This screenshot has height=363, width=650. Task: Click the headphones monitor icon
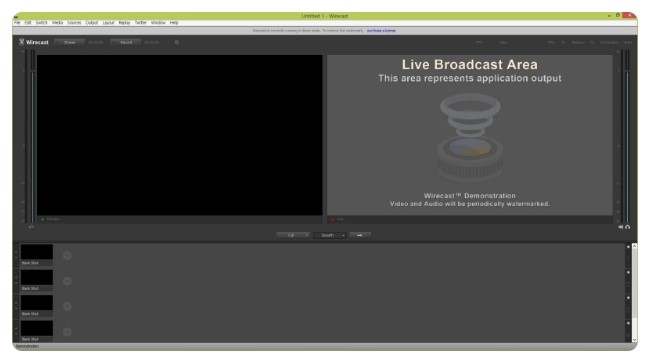[628, 227]
